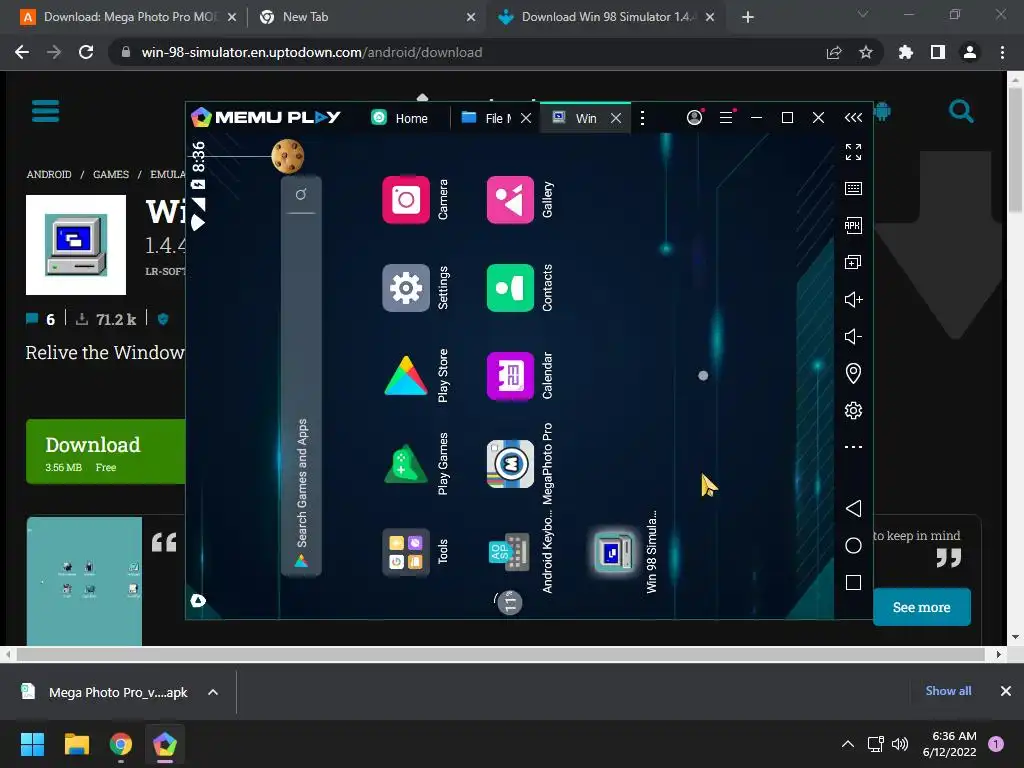Screen dimensions: 1024x768
Task: Open the Calendar app
Action: point(510,376)
